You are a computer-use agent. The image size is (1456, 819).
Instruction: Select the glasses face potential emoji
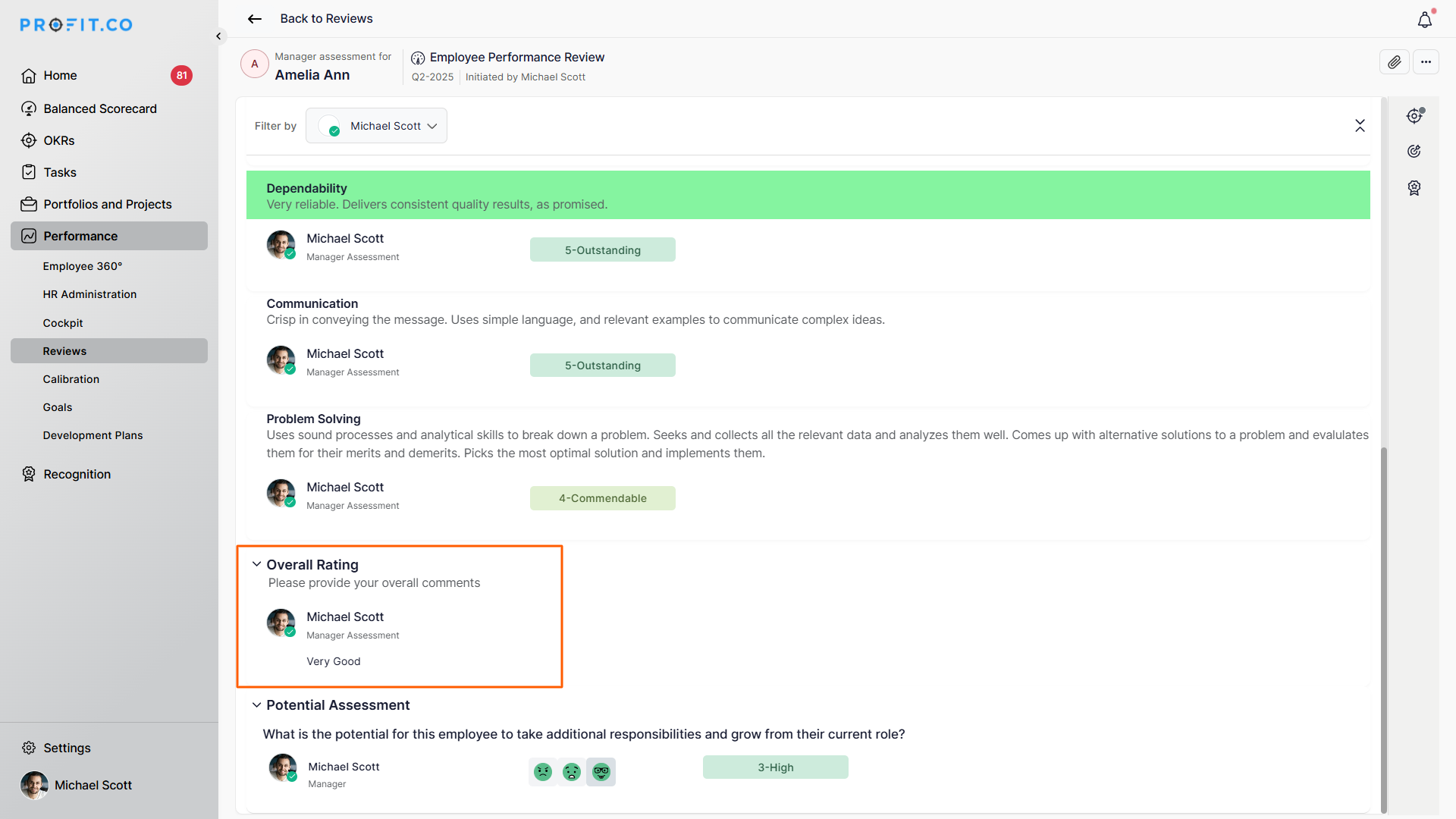(x=601, y=772)
